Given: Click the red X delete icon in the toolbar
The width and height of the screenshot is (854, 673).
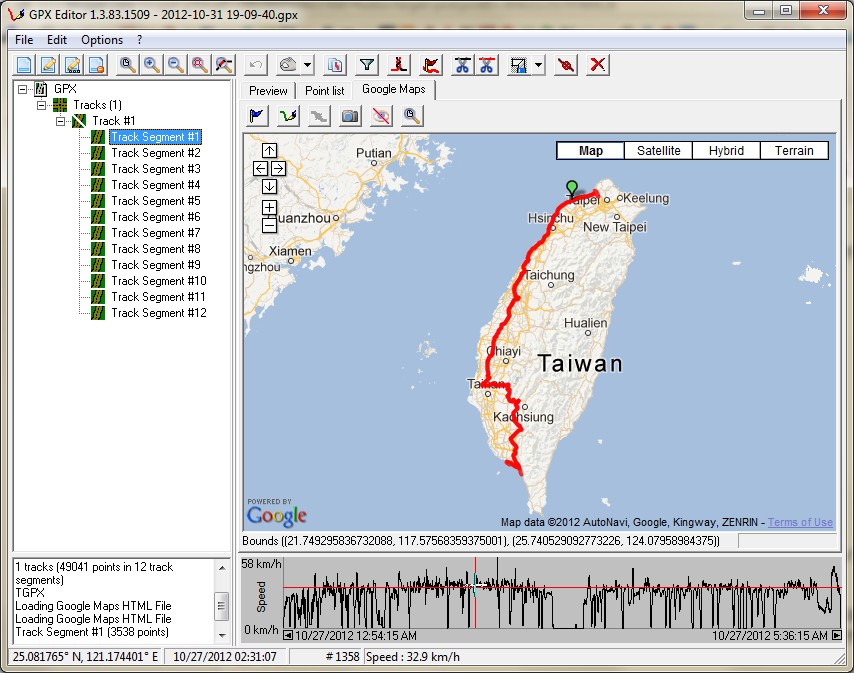Looking at the screenshot, I should tap(598, 64).
